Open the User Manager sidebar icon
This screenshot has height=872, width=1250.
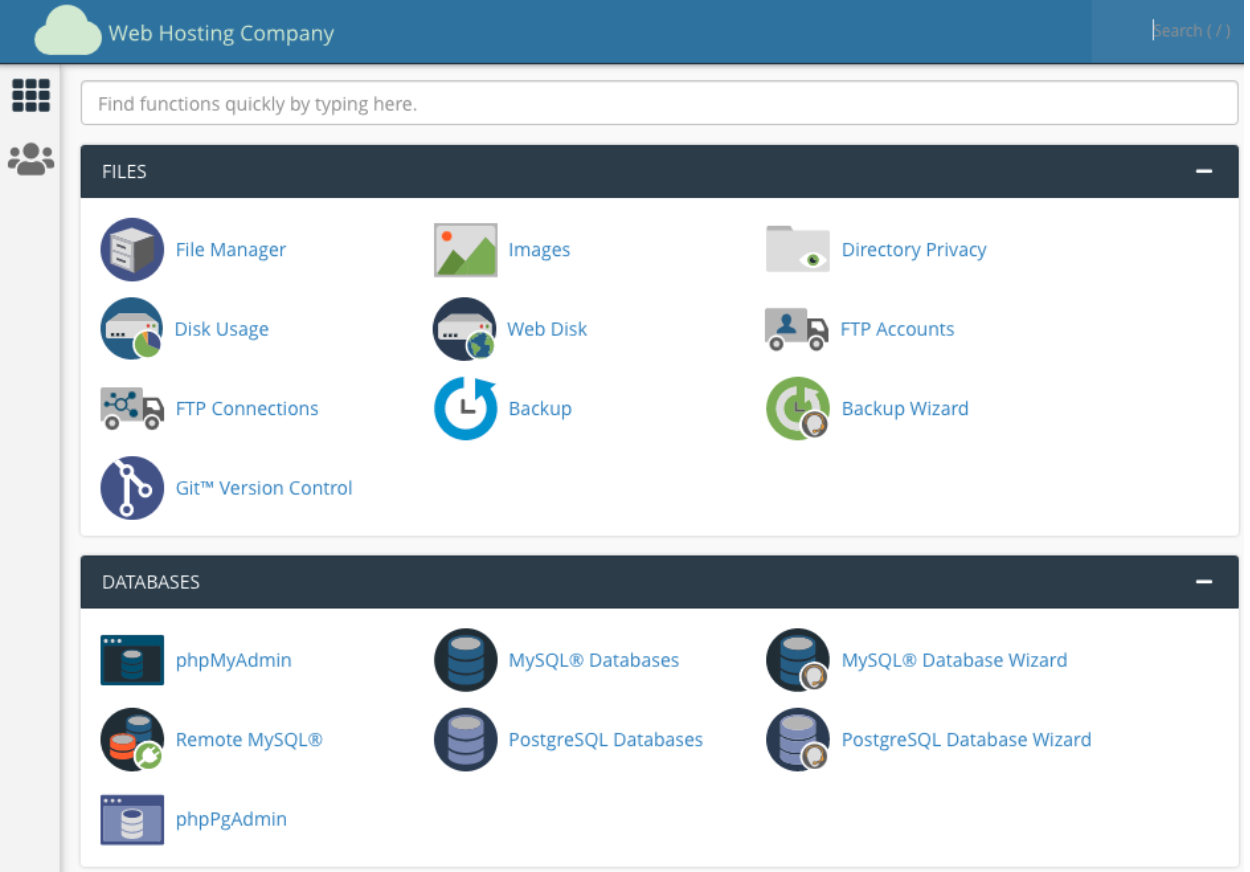coord(31,159)
